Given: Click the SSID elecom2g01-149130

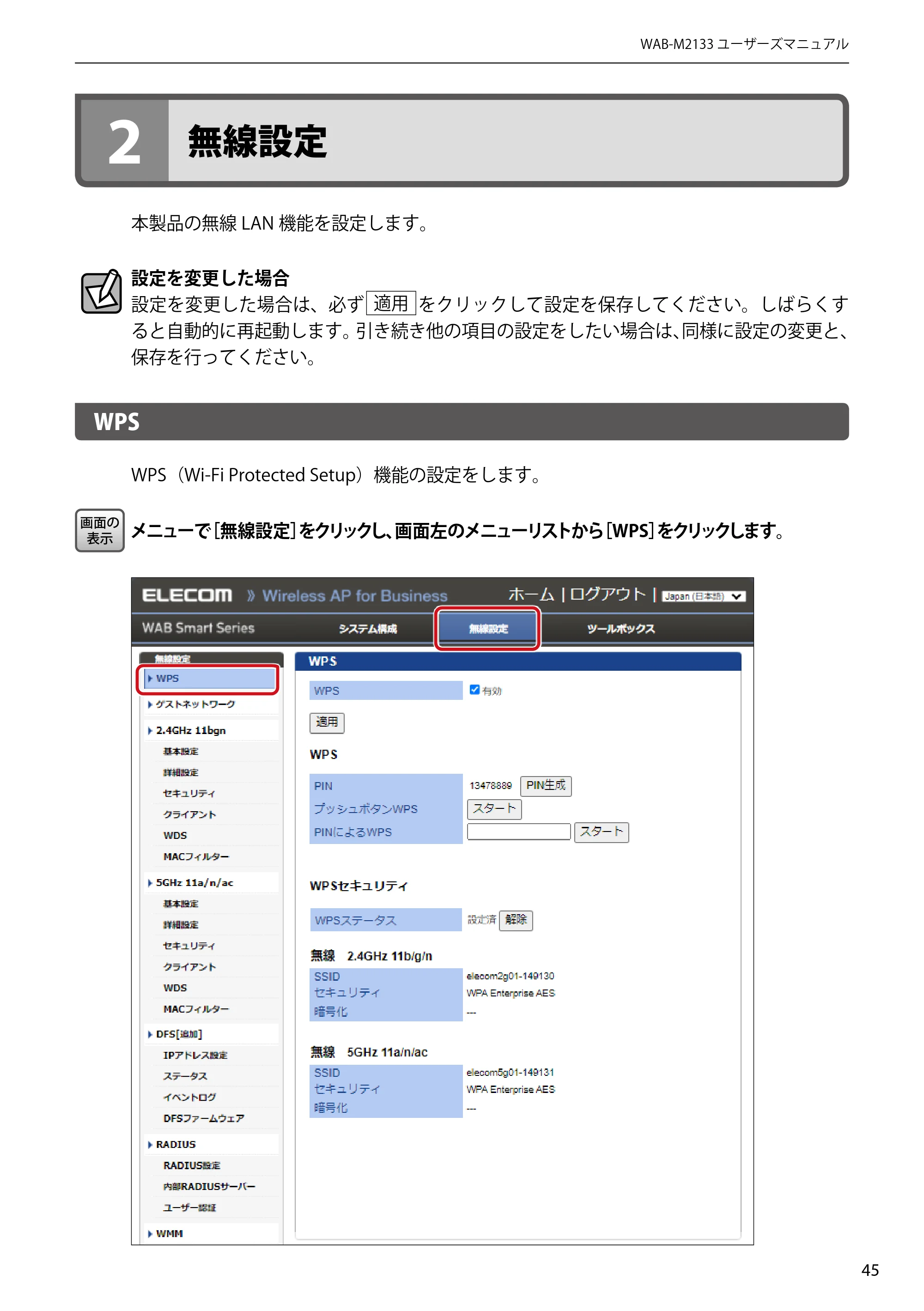Looking at the screenshot, I should pos(510,977).
